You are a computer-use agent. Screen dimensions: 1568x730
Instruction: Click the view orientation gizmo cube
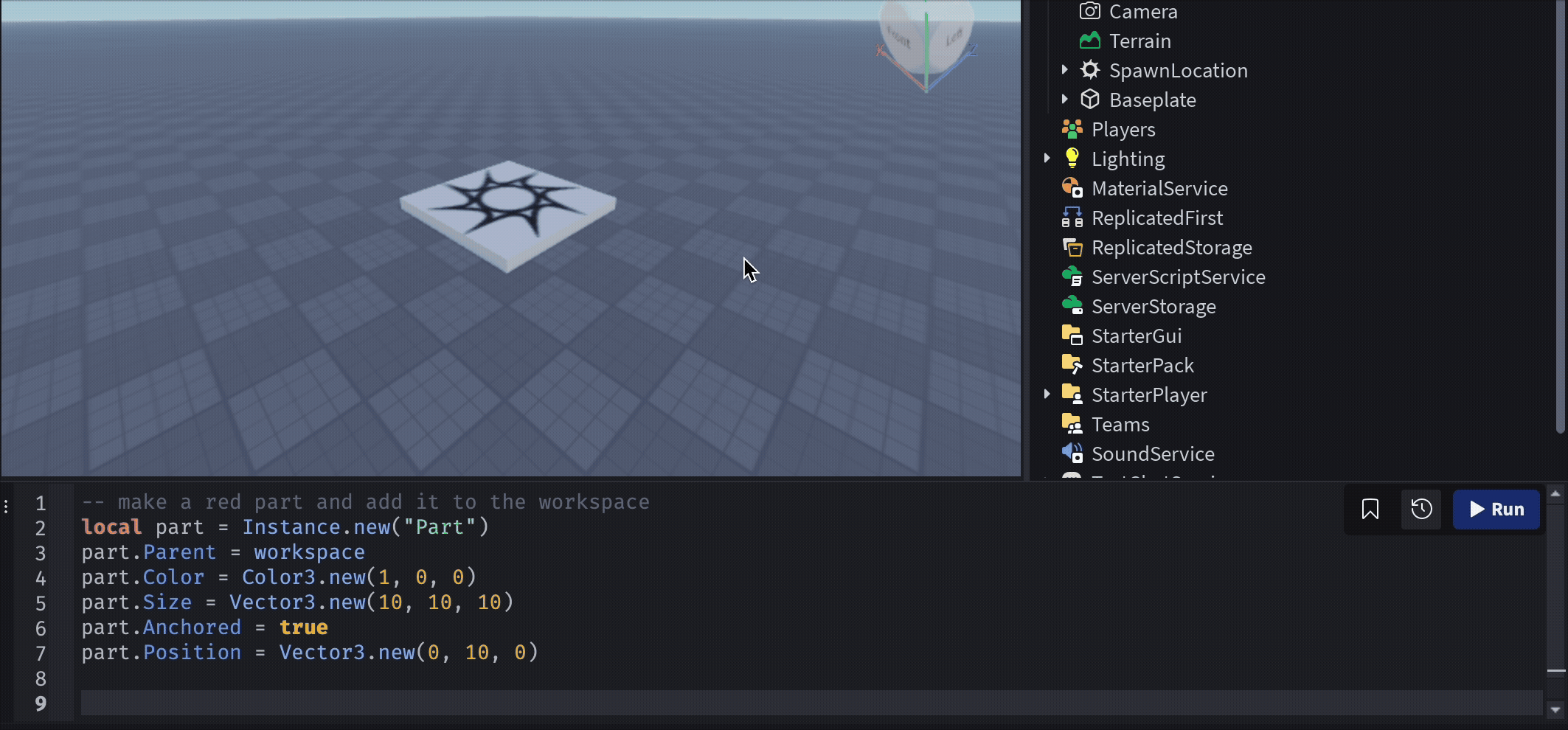[926, 37]
